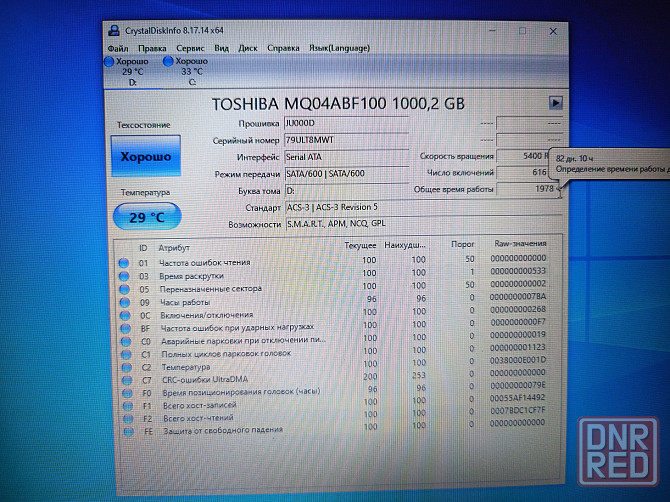The width and height of the screenshot is (670, 502).
Task: Click status icon for attribute 0C
Action: click(x=125, y=315)
